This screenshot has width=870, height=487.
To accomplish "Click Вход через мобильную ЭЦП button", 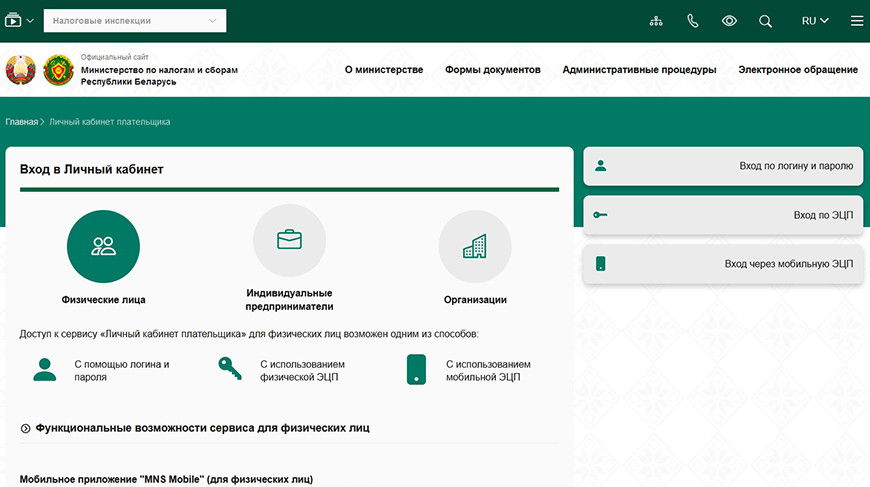I will (723, 264).
